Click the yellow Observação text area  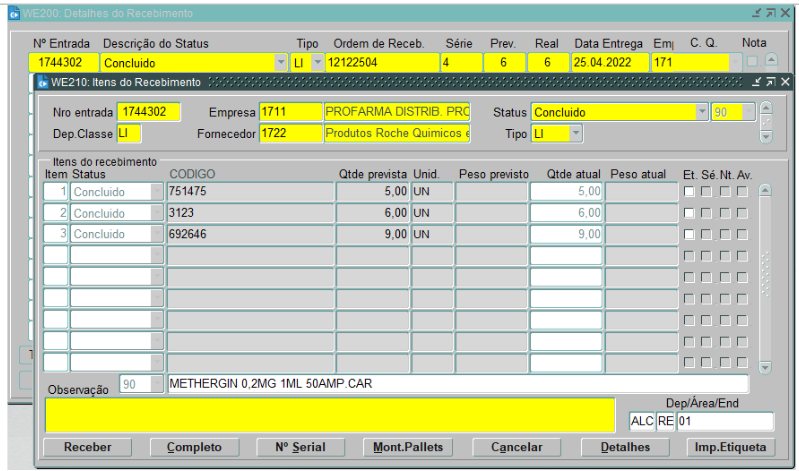pos(330,415)
